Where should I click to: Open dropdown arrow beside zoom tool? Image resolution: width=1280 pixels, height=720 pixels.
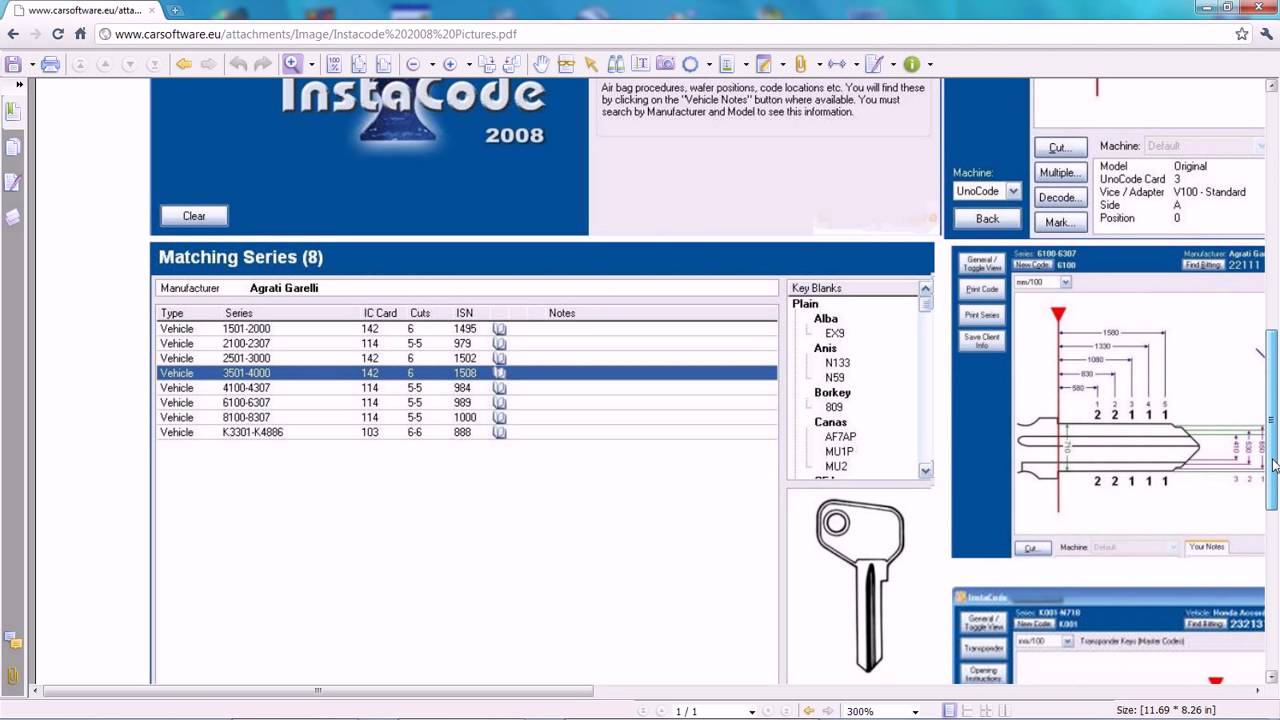[x=311, y=65]
